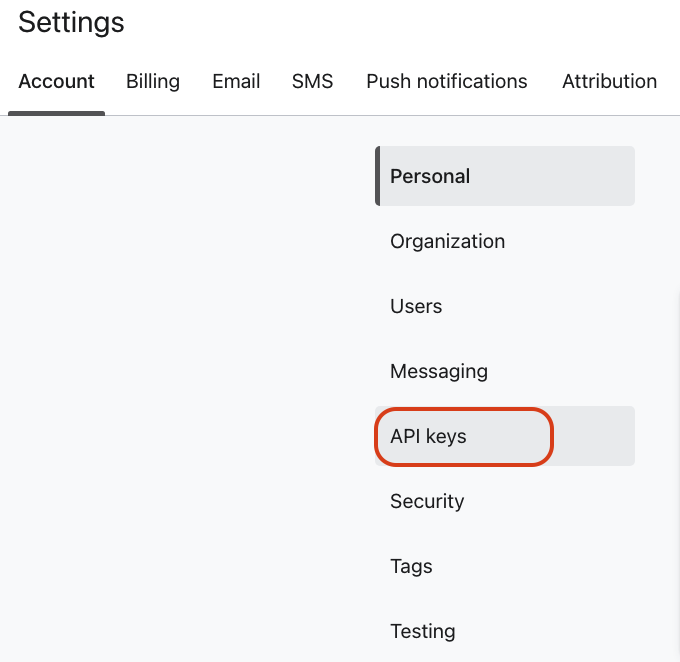Screen dimensions: 680x662
Task: Click the Settings page heading
Action: (x=71, y=22)
